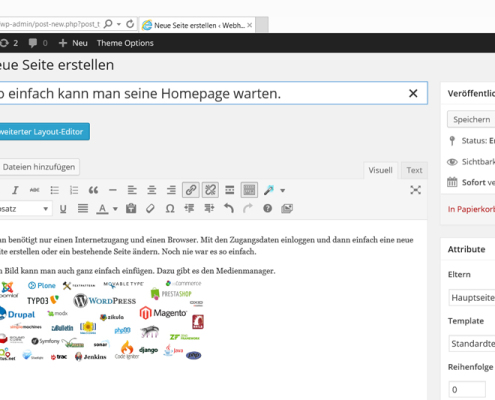The image size is (495, 400).
Task: Clear the page title with X
Action: [413, 93]
